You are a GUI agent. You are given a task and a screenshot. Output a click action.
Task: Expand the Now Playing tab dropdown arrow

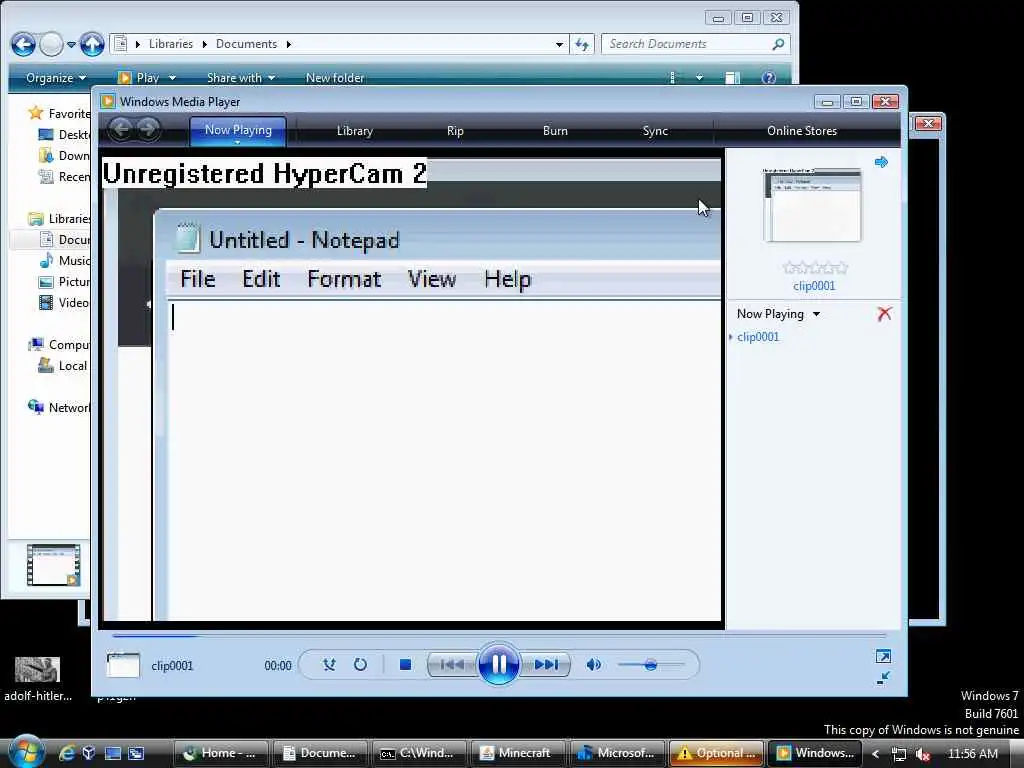(x=238, y=142)
